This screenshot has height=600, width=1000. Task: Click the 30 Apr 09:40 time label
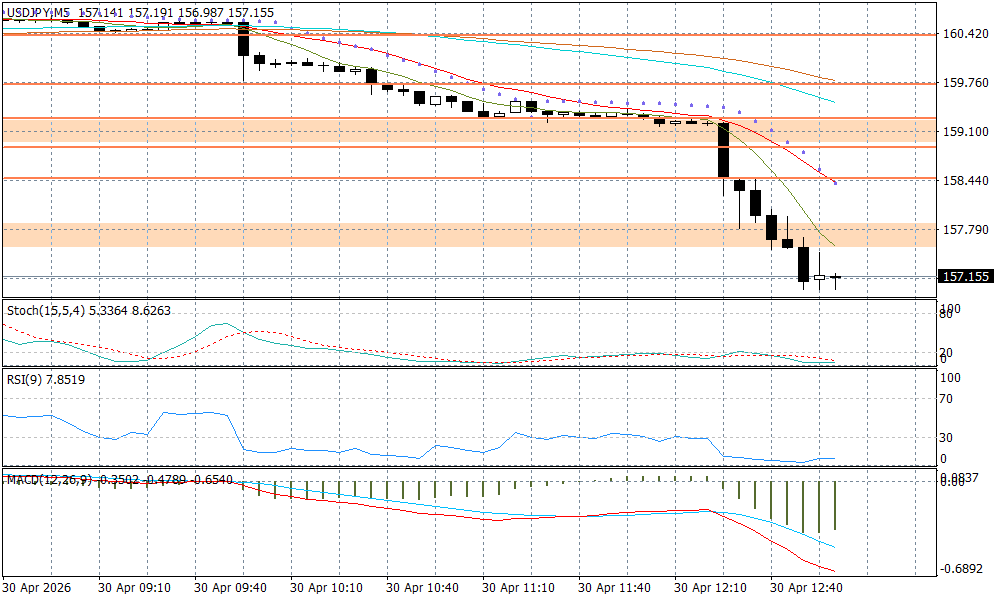[x=231, y=587]
